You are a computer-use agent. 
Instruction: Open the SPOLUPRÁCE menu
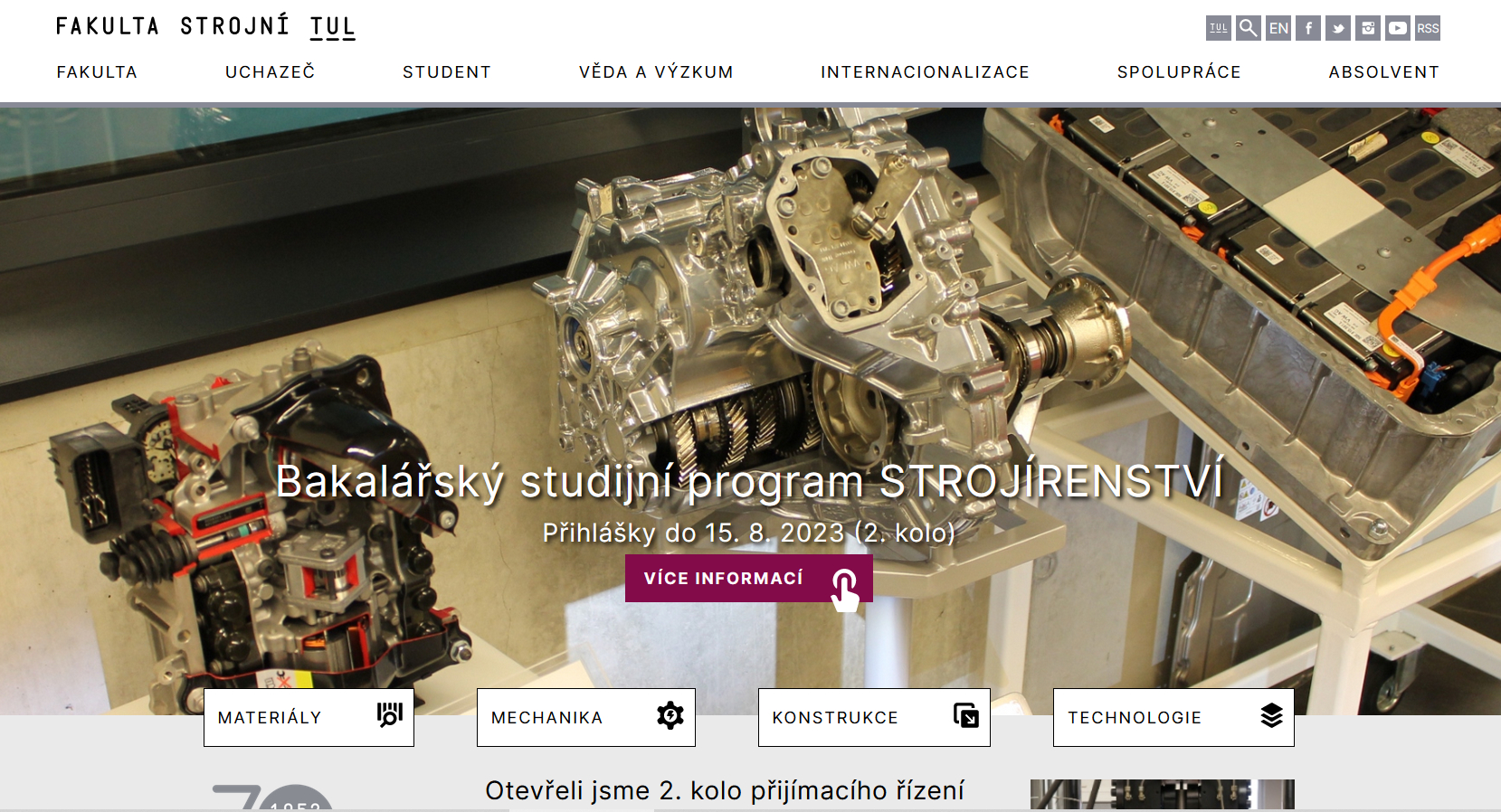[x=1178, y=72]
